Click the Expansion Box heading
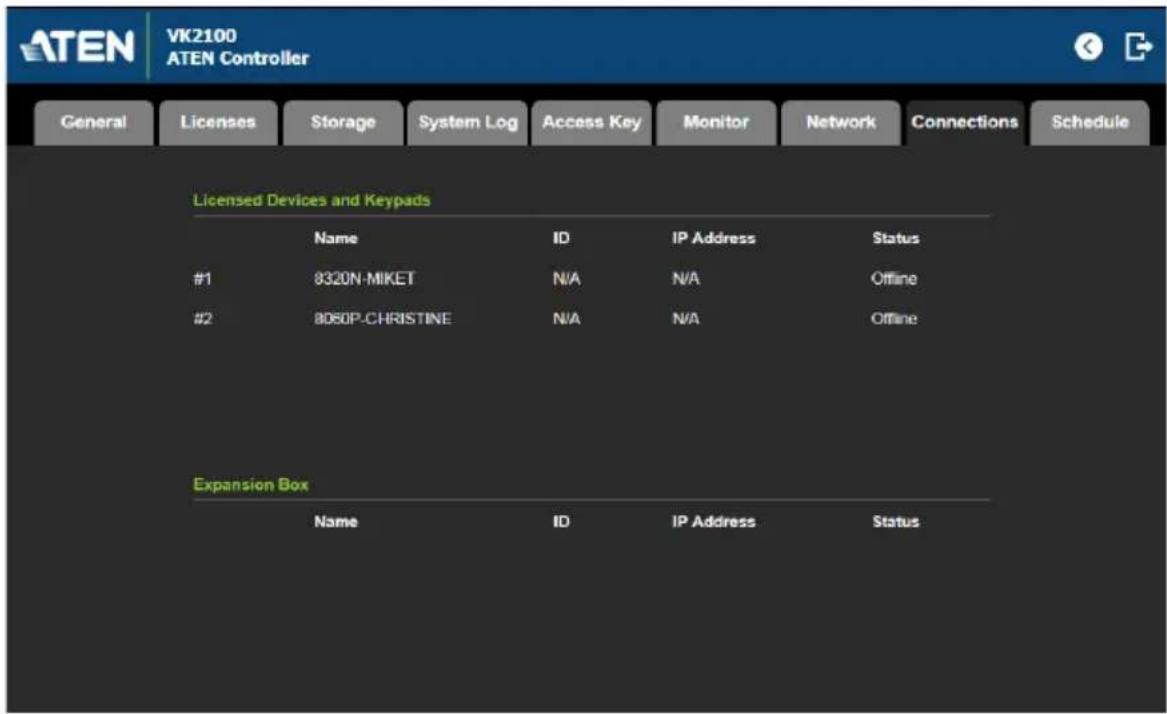The width and height of the screenshot is (1167, 714). pyautogui.click(x=251, y=485)
